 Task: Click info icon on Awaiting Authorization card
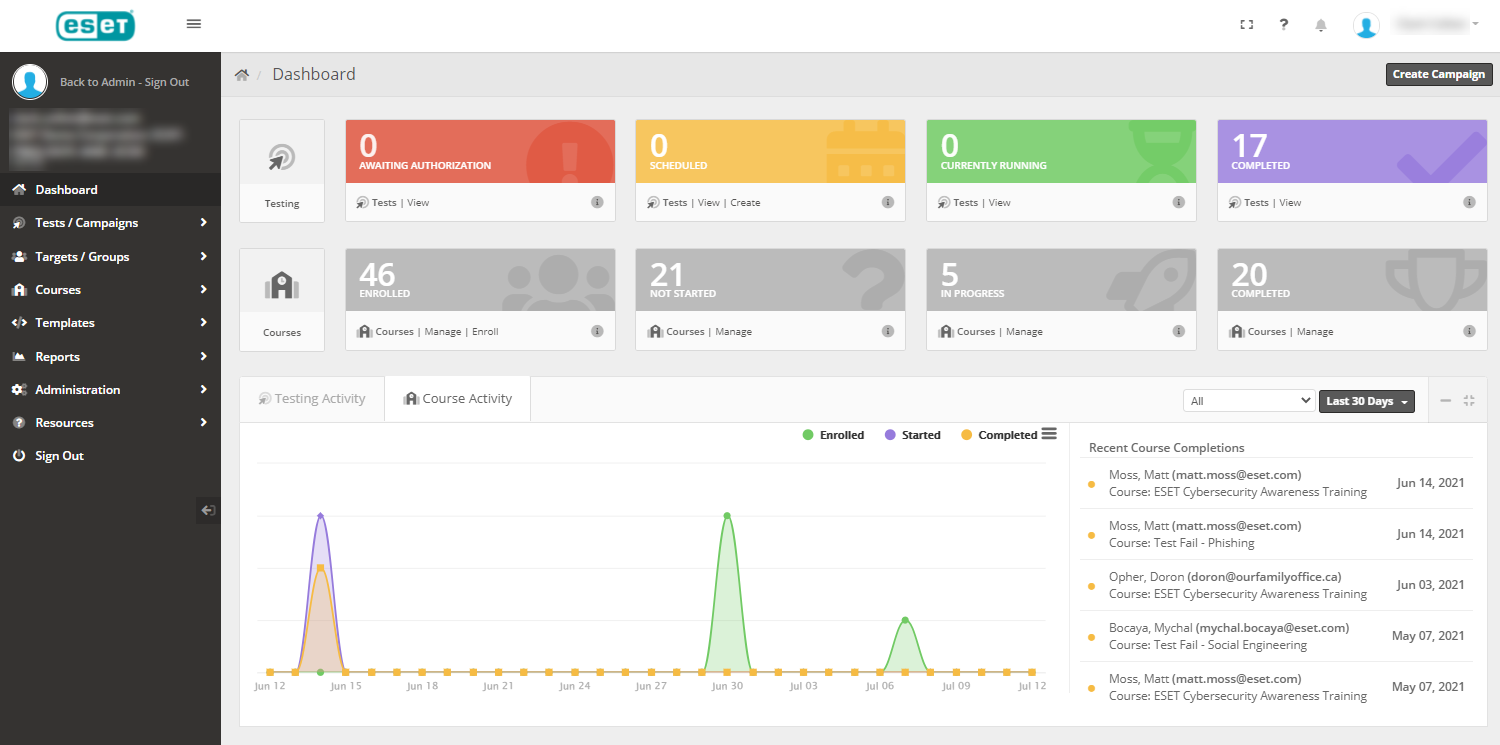(597, 202)
